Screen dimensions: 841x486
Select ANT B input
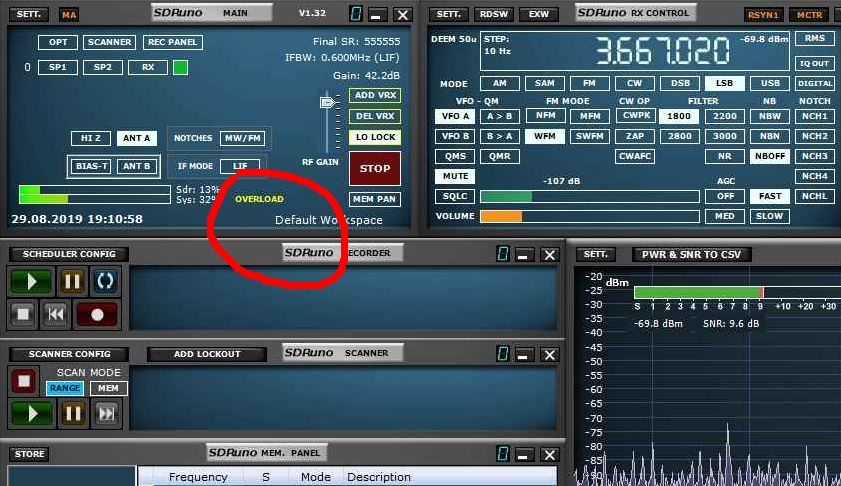136,166
